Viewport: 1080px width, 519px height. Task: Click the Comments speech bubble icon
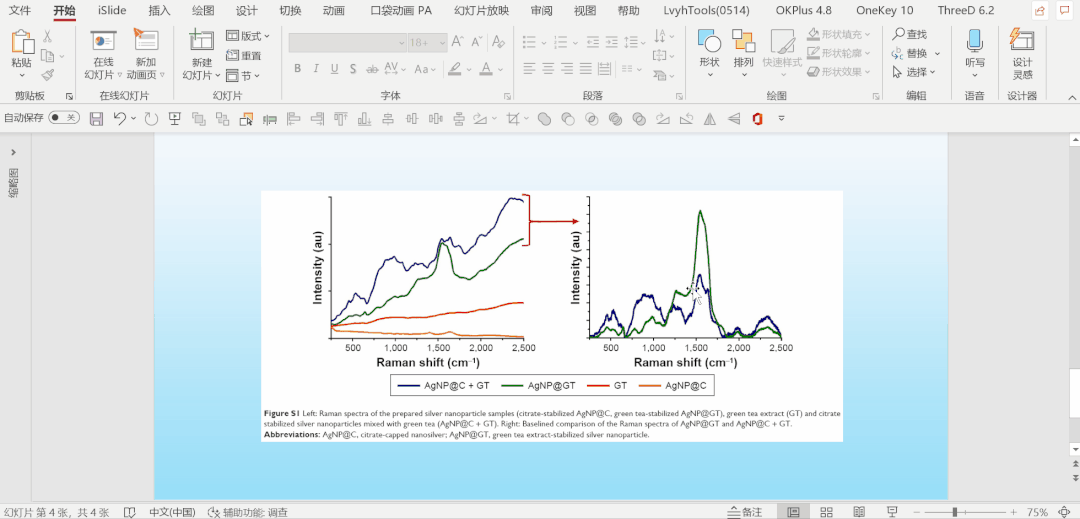(x=1066, y=10)
